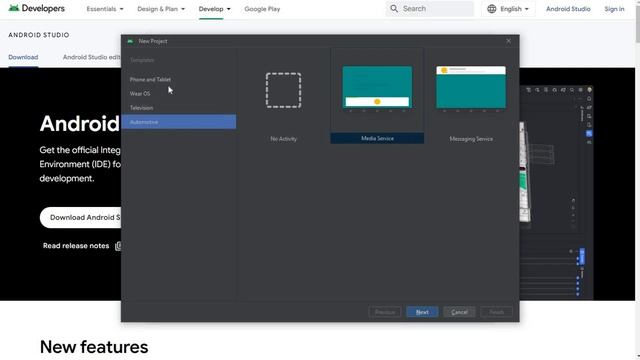Click the Android icon in dialog title

tap(130, 41)
